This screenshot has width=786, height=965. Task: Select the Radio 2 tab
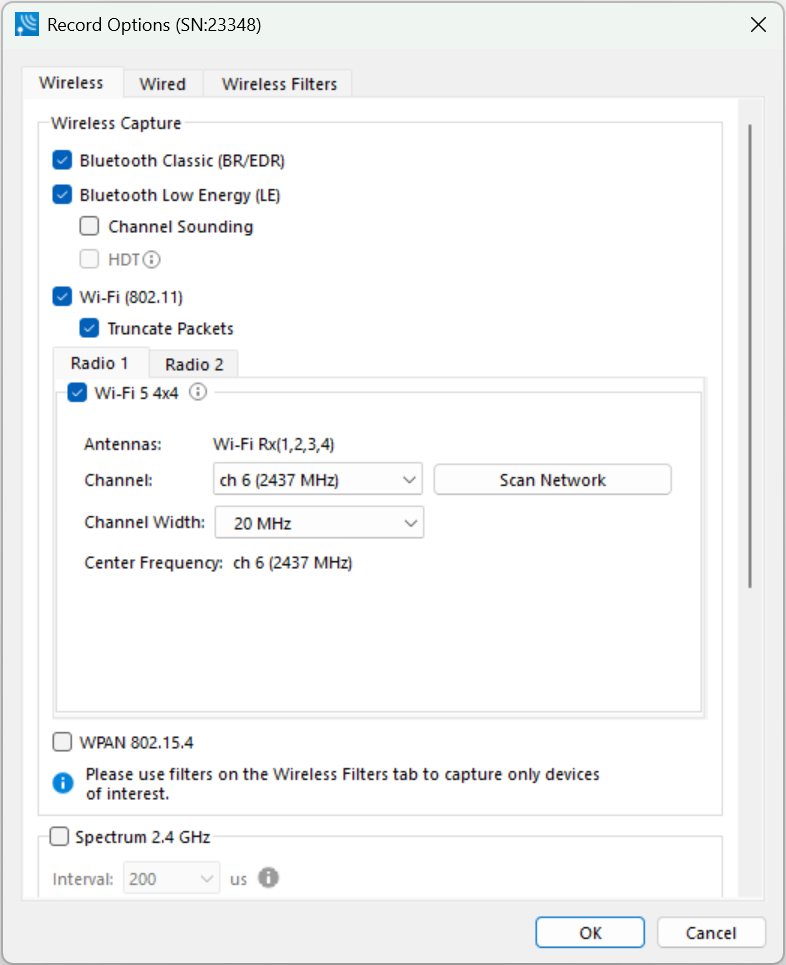(194, 365)
